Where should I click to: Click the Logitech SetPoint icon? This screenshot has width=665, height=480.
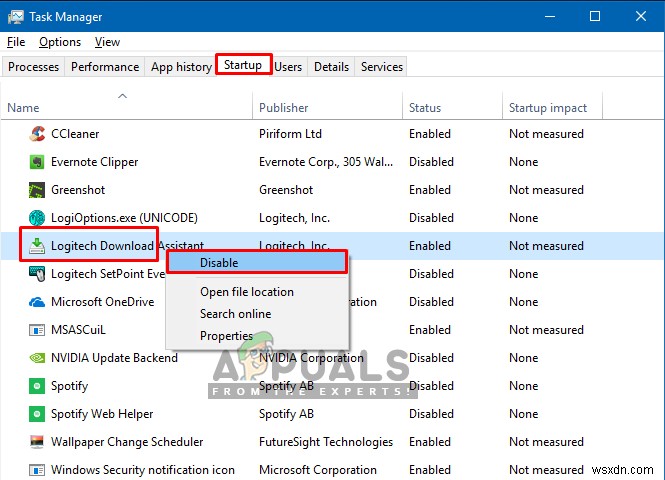pos(37,274)
